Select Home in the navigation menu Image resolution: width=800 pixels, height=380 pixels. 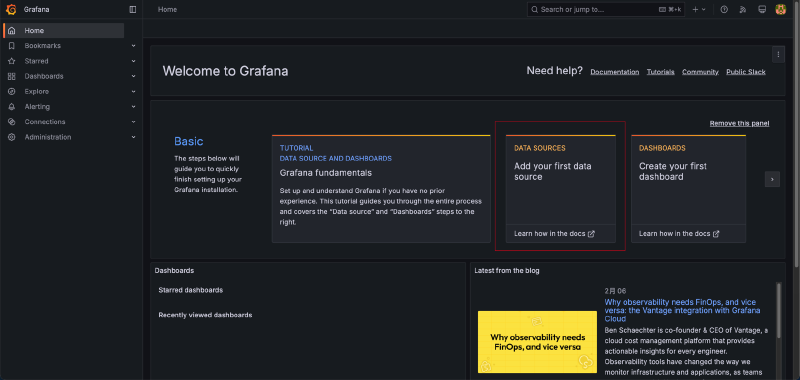64,31
